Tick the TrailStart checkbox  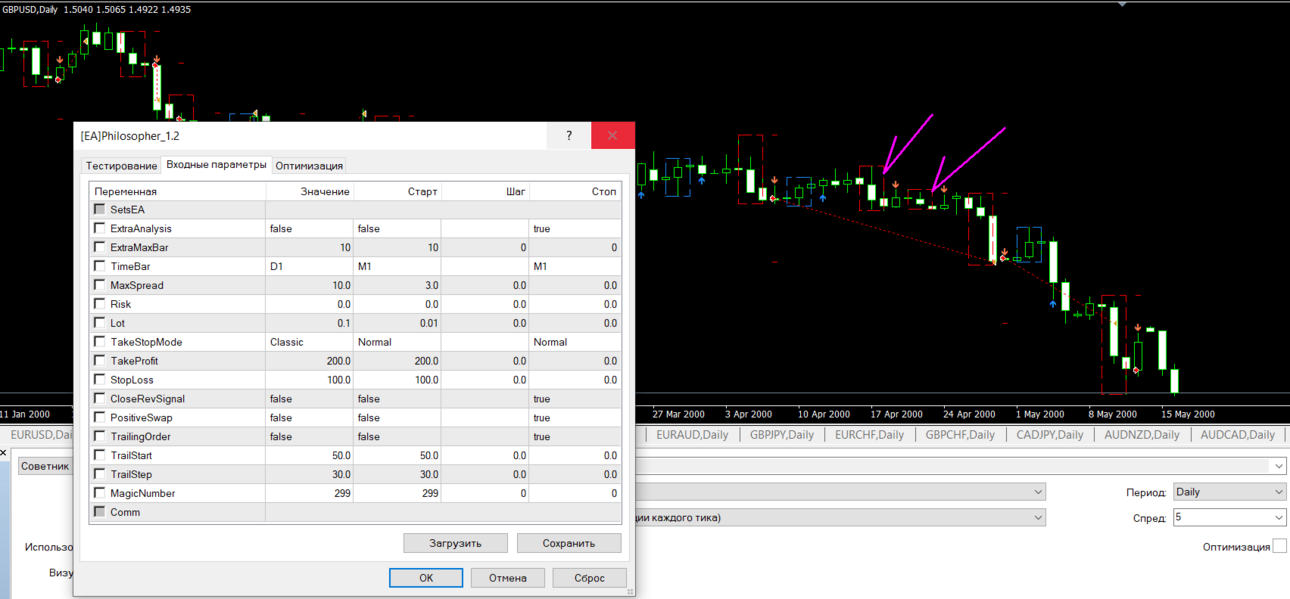99,455
